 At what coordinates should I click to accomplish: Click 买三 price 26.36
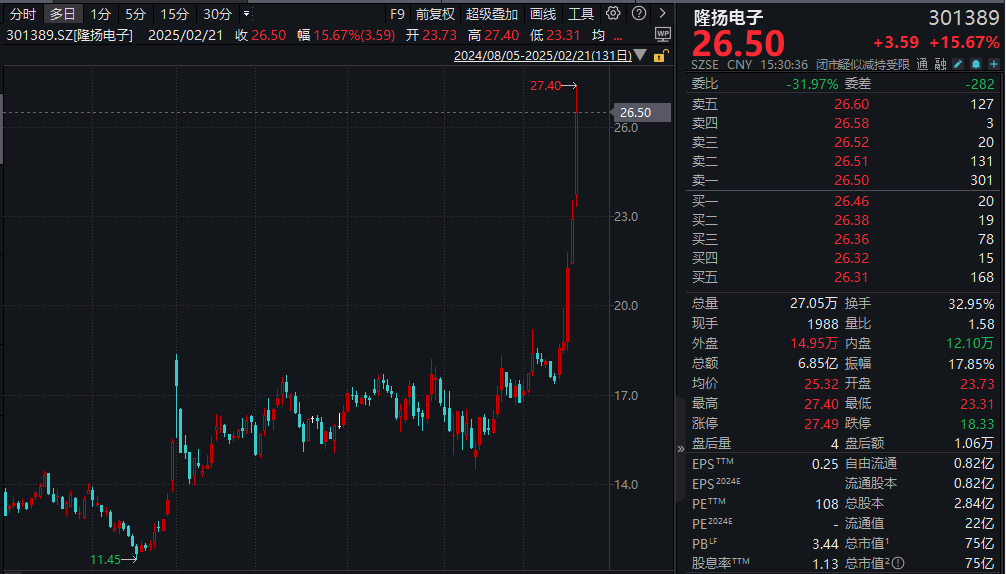click(851, 239)
